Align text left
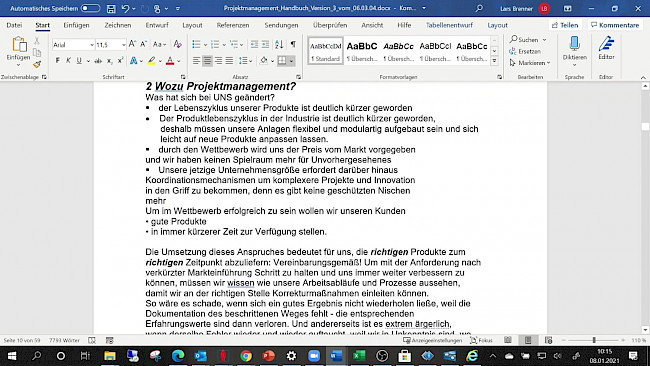Screen dimensions: 650x366 pos(196,61)
